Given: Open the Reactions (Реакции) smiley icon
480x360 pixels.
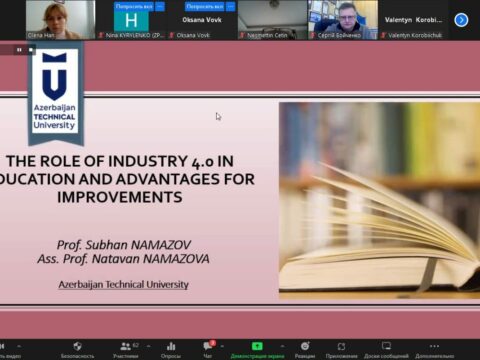Looking at the screenshot, I should (x=305, y=346).
